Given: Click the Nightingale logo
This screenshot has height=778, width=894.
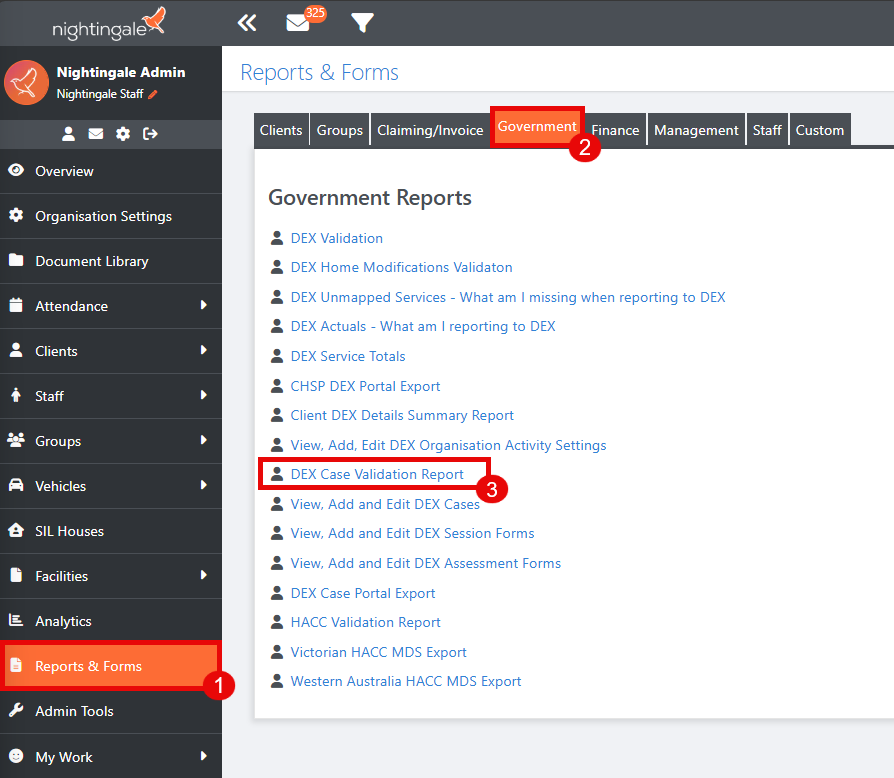Looking at the screenshot, I should click(108, 24).
